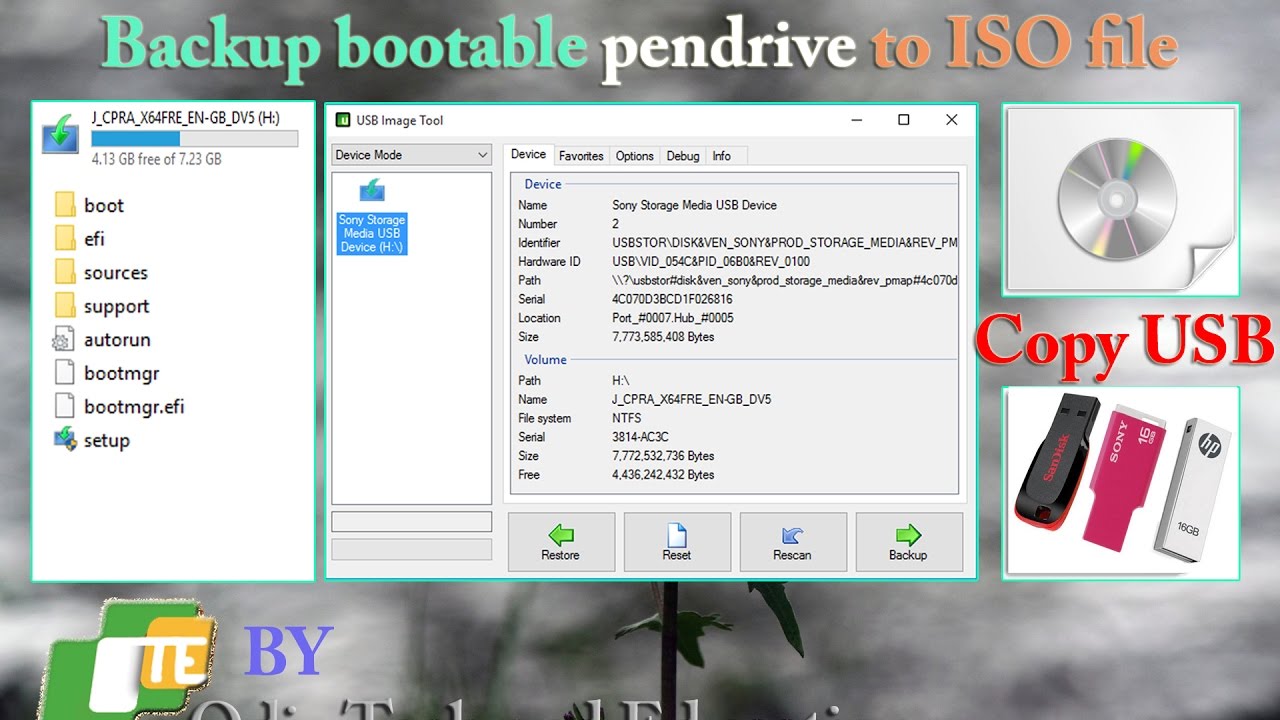The width and height of the screenshot is (1280, 720).
Task: Click the volume serial 3814-AC3C
Action: tap(640, 437)
